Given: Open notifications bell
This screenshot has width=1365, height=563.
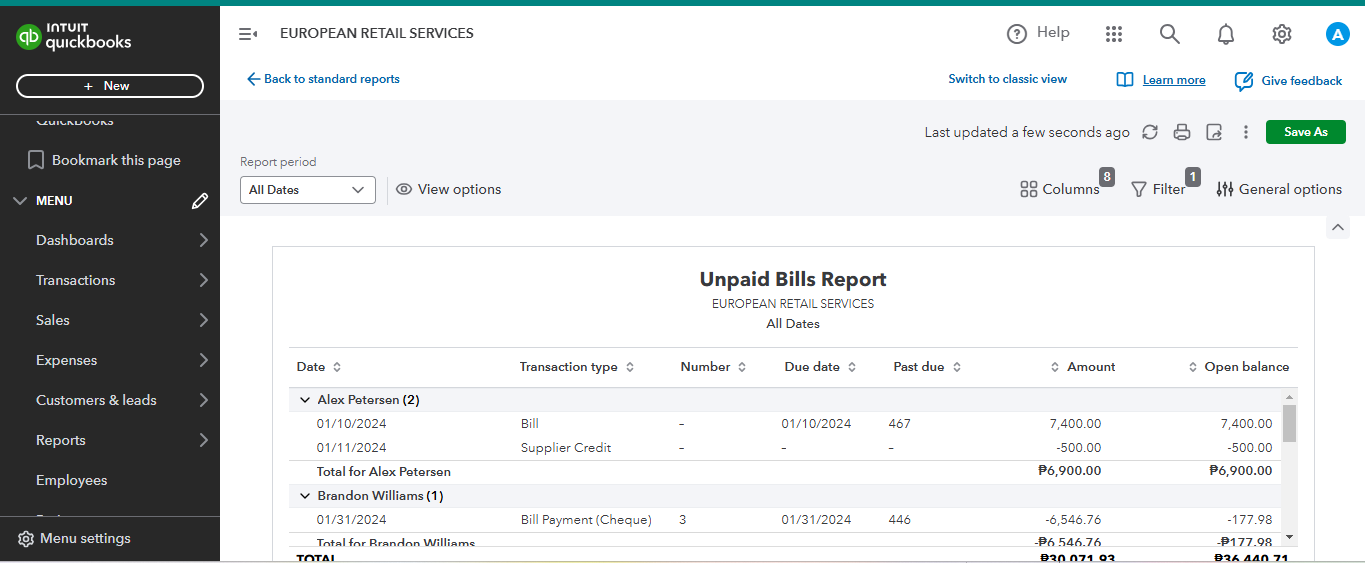Looking at the screenshot, I should tap(1226, 34).
